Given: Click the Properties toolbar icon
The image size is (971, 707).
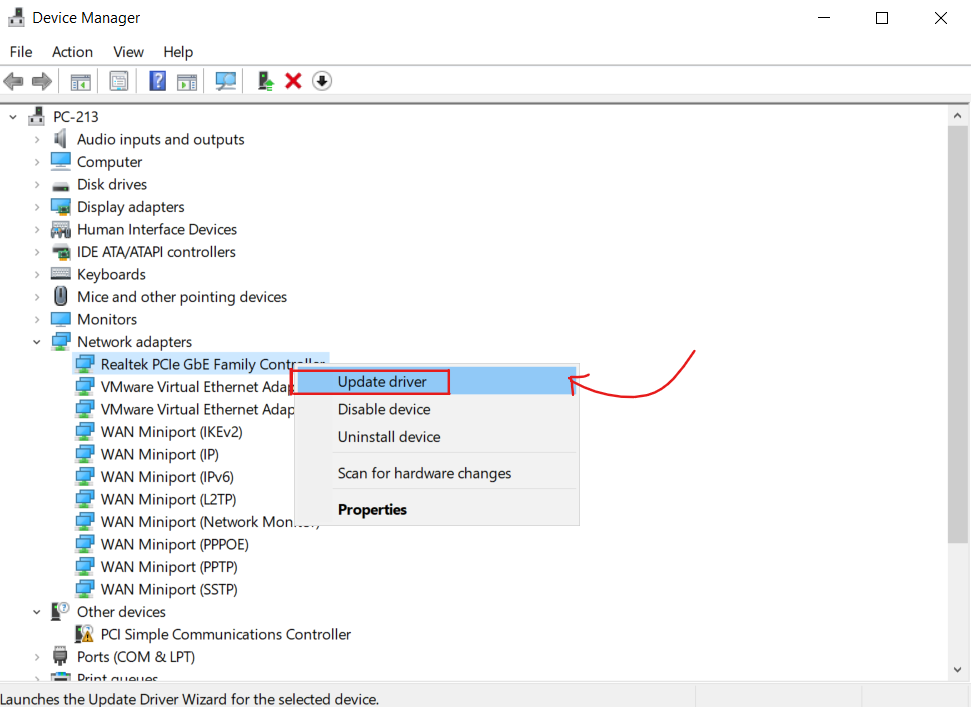Looking at the screenshot, I should (x=119, y=81).
